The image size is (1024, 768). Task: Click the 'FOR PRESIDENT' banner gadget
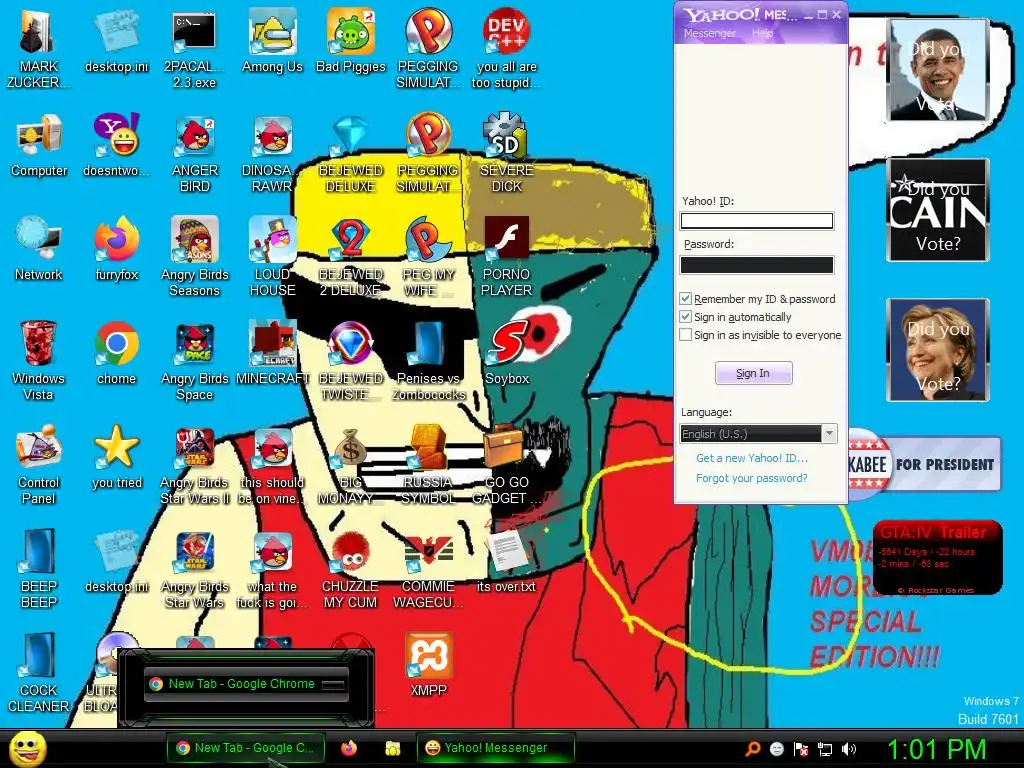coord(923,464)
